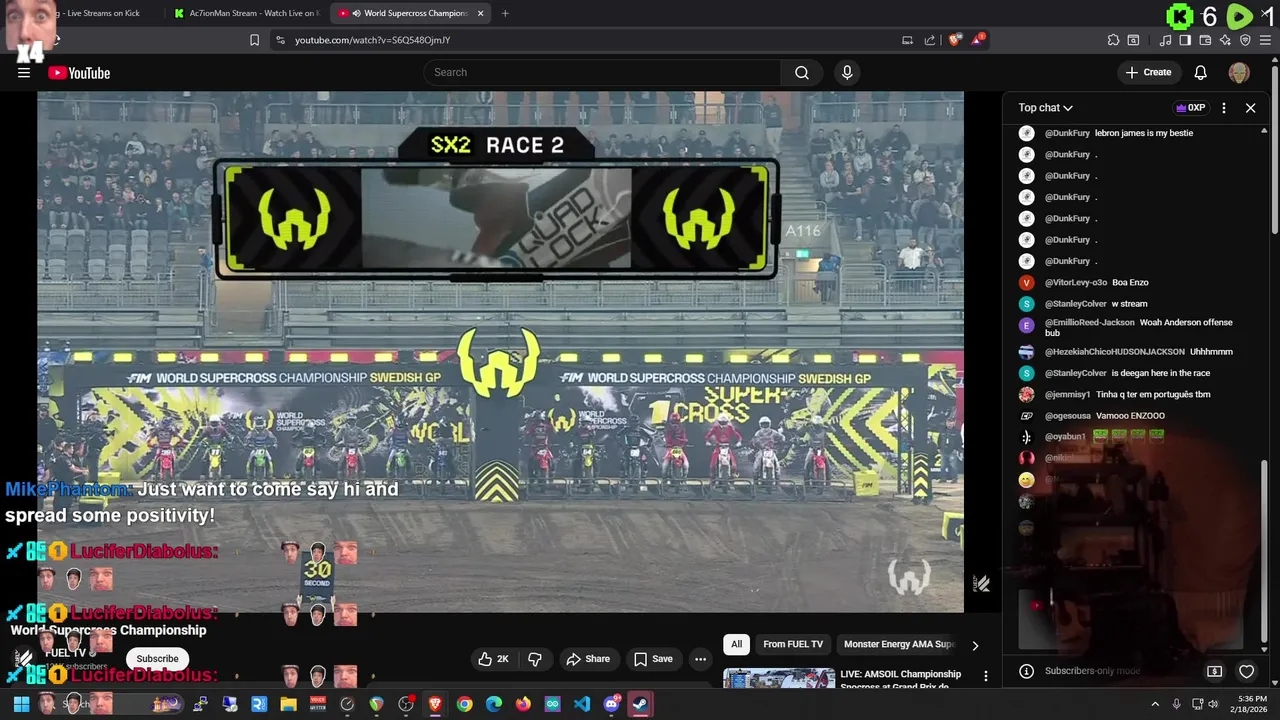Image resolution: width=1280 pixels, height=720 pixels.
Task: Subscribe to FUEL TV channel
Action: click(157, 659)
